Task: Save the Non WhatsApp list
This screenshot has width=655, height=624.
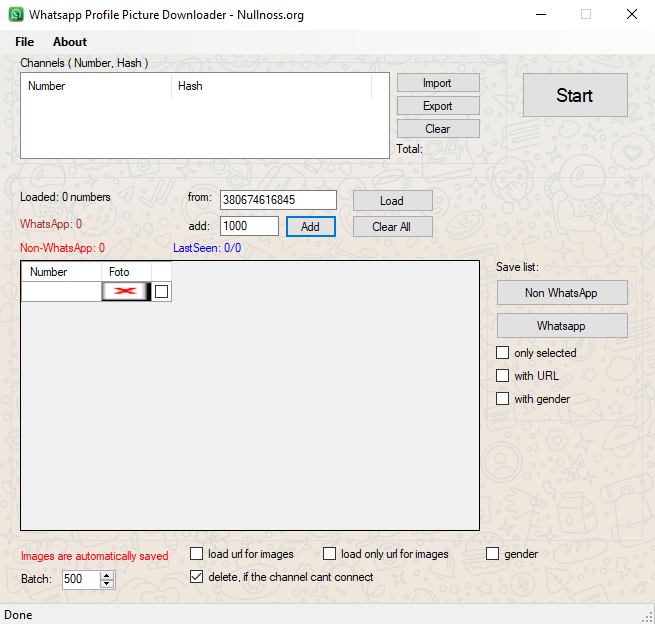Action: (x=561, y=293)
